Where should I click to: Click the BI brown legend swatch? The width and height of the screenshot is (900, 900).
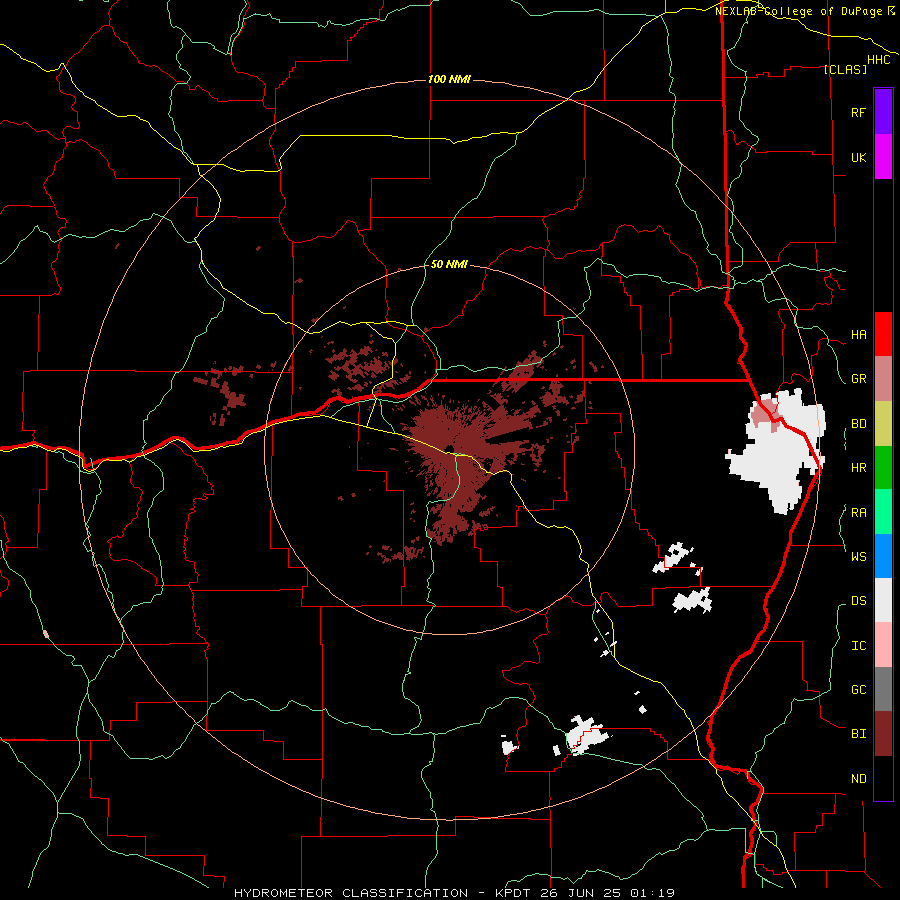pyautogui.click(x=883, y=734)
